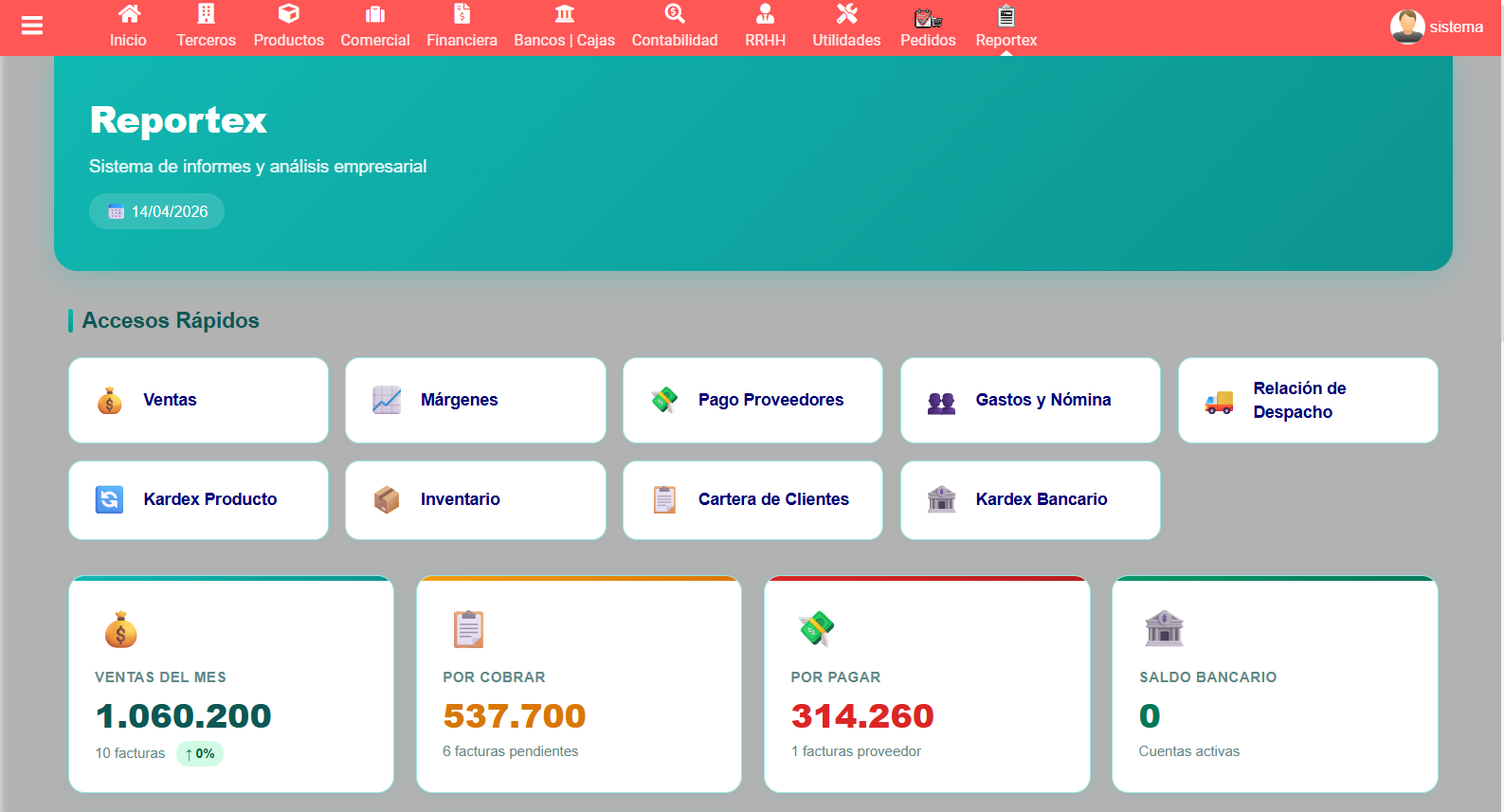
Task: Open Gastos y Nómina report
Action: [1030, 400]
